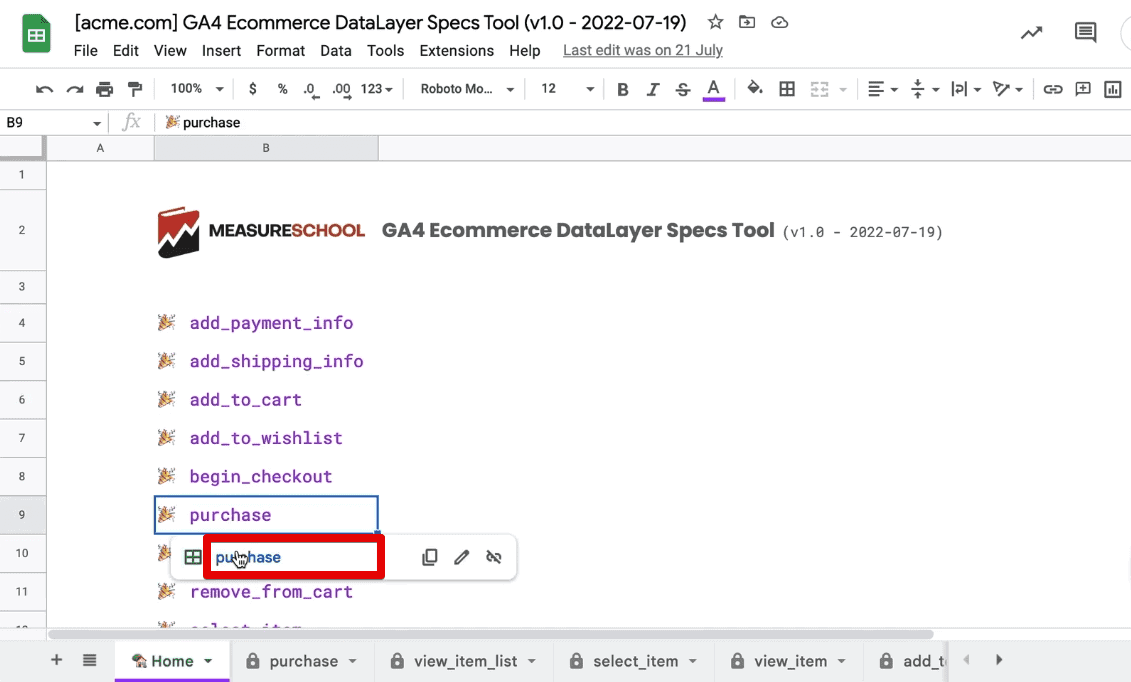
Task: Remove the purchase link with the unlink icon
Action: [x=493, y=557]
